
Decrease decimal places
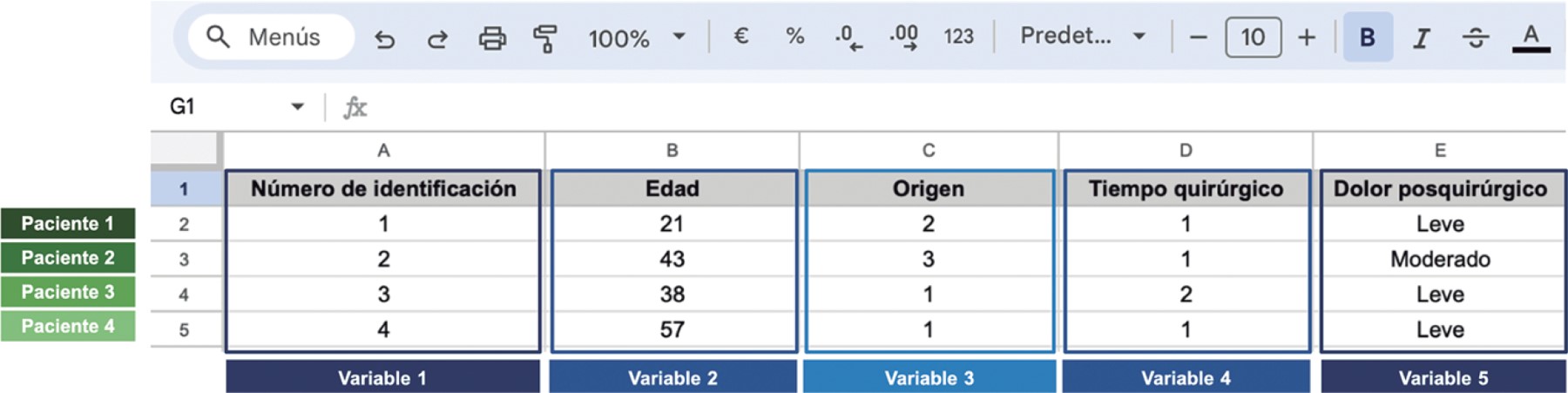(848, 37)
